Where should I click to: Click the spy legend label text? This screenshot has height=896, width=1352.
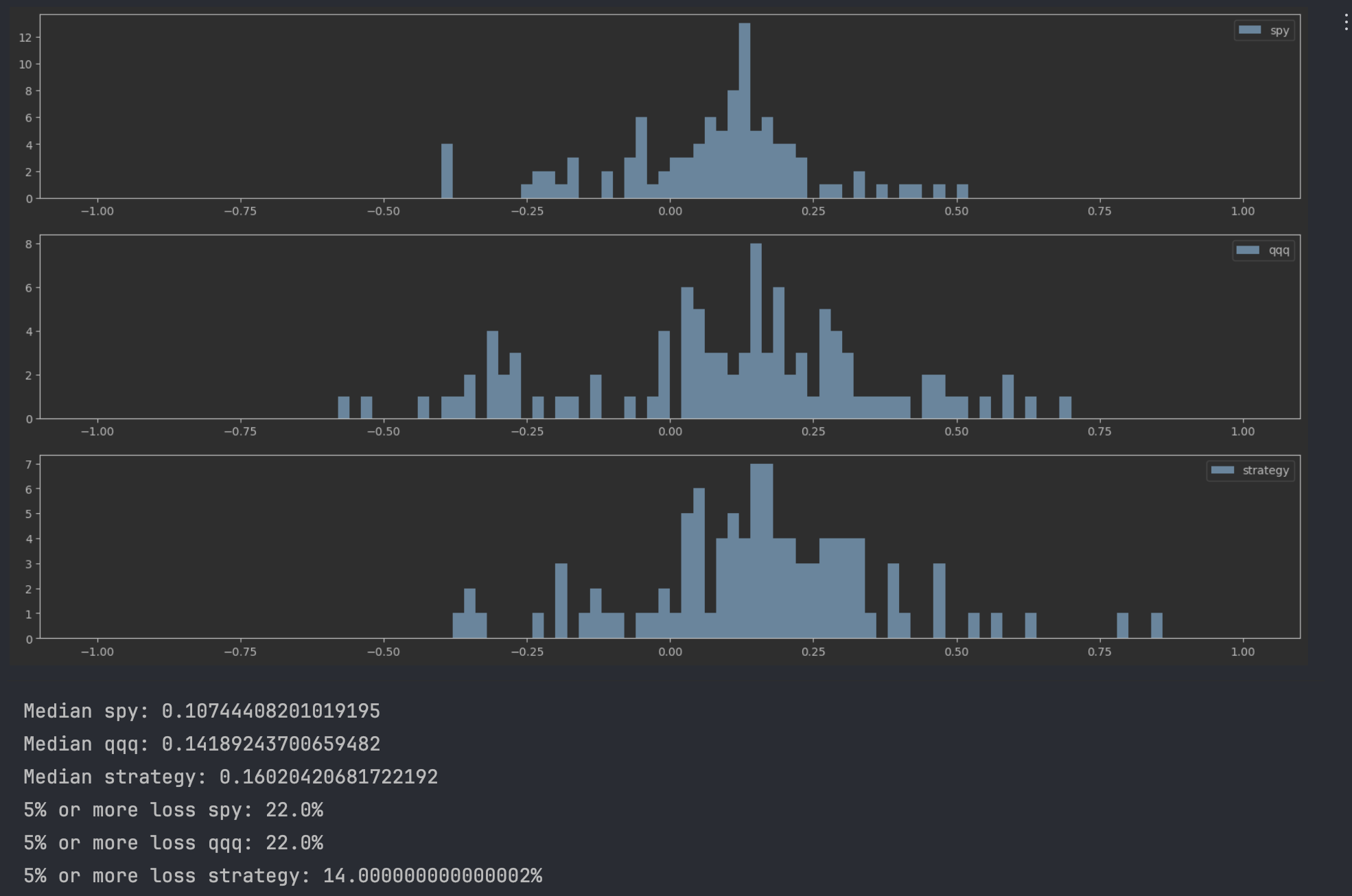pos(1279,31)
